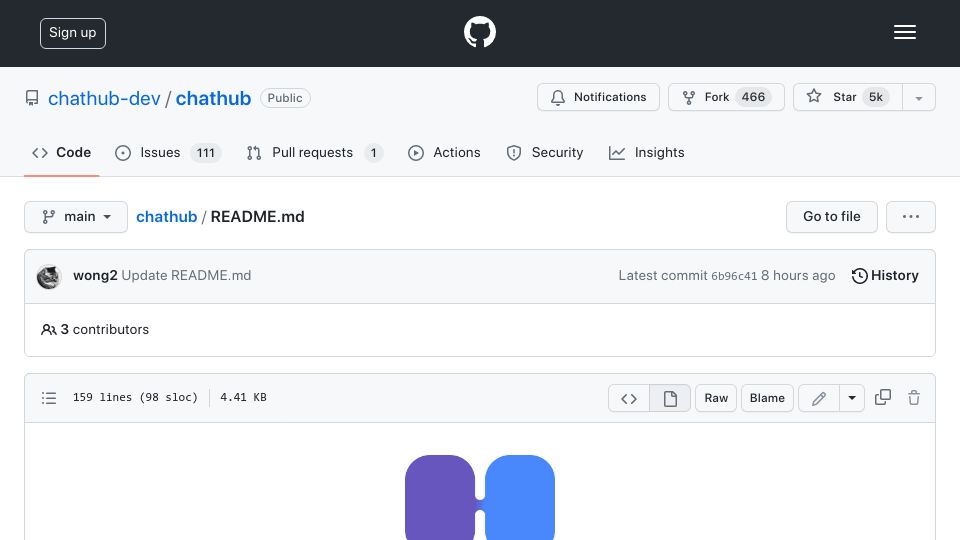Click the pencil edit file icon
The width and height of the screenshot is (960, 540).
(819, 398)
